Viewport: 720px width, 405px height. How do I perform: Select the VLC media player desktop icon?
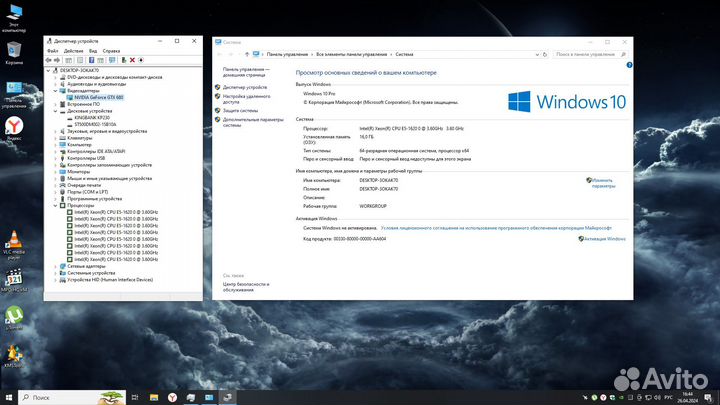[14, 245]
